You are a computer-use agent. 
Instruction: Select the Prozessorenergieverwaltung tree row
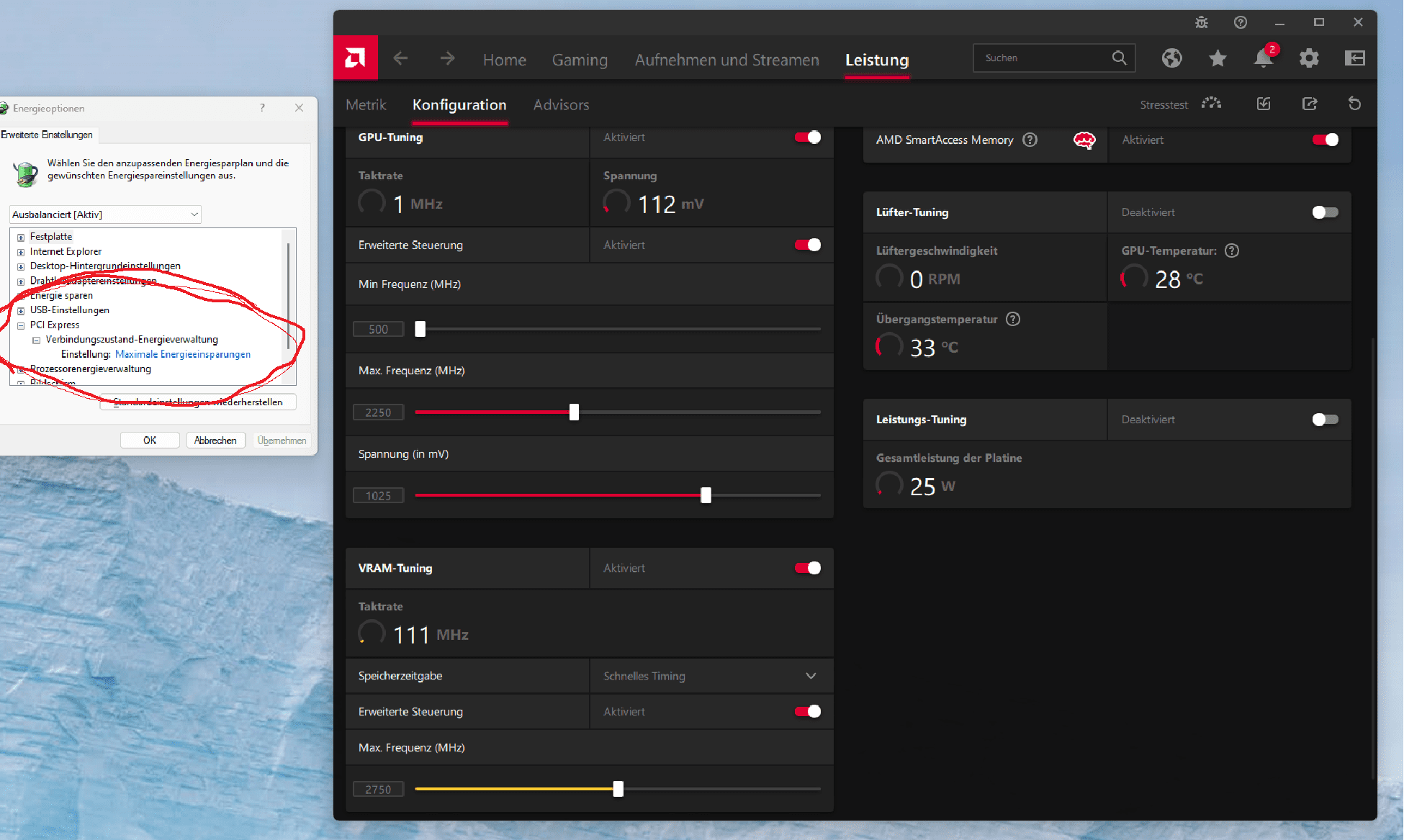pyautogui.click(x=91, y=369)
